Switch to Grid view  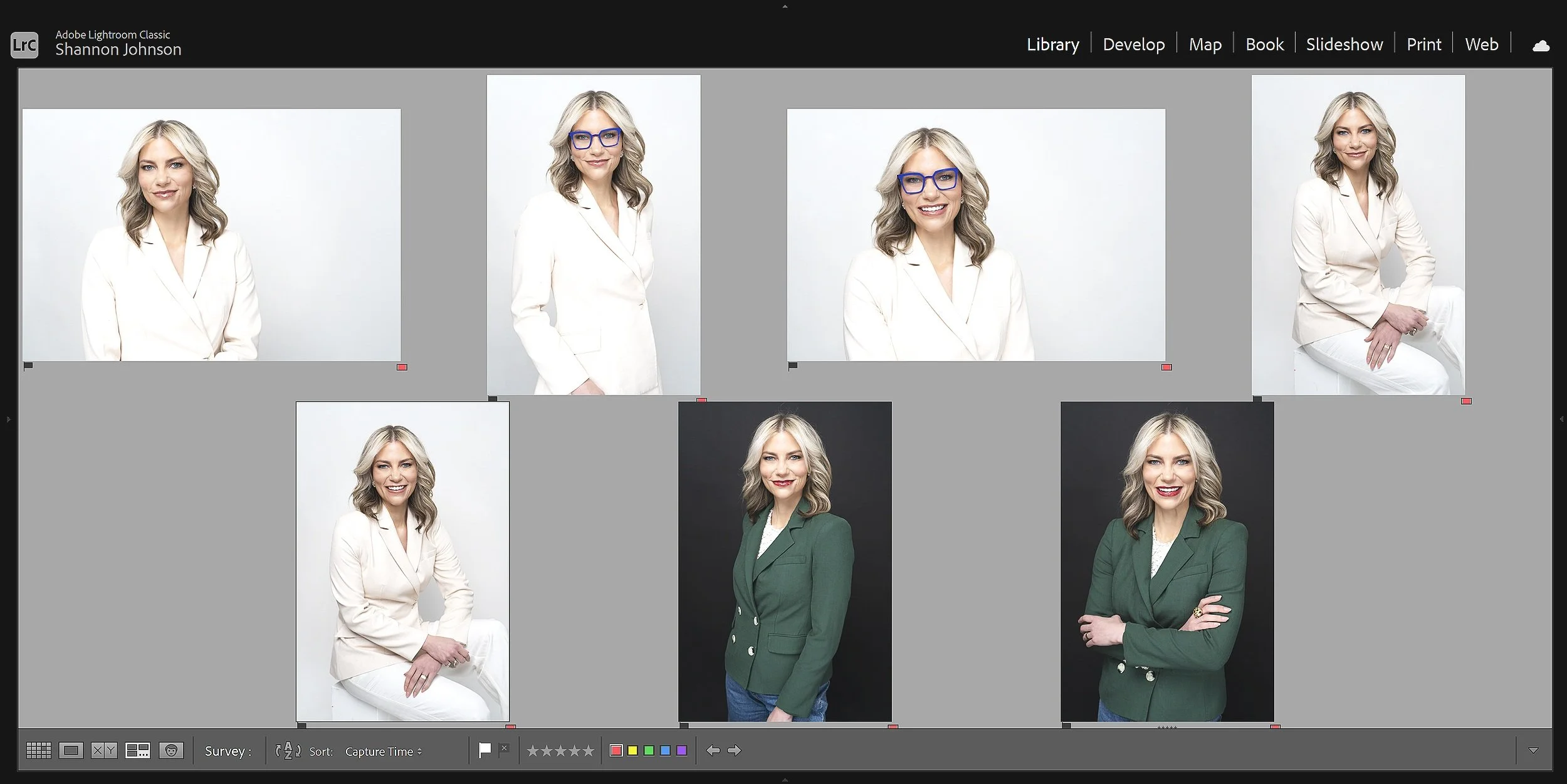[38, 750]
